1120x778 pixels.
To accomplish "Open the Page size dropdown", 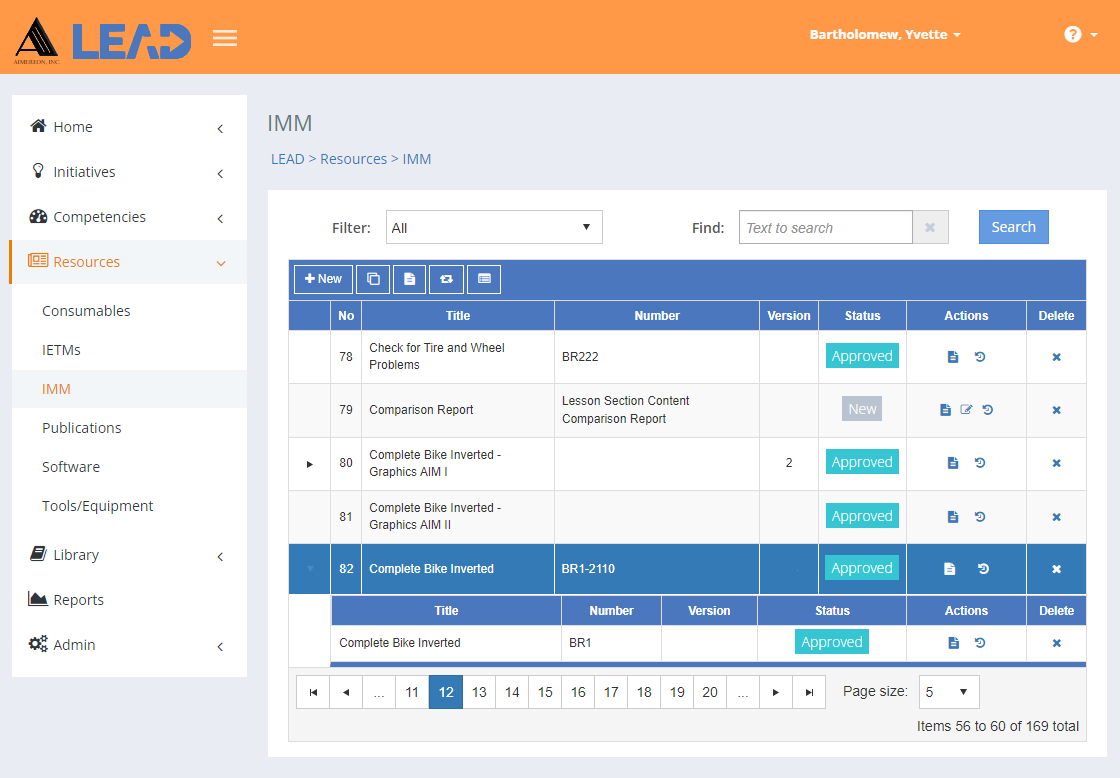I will coord(949,692).
